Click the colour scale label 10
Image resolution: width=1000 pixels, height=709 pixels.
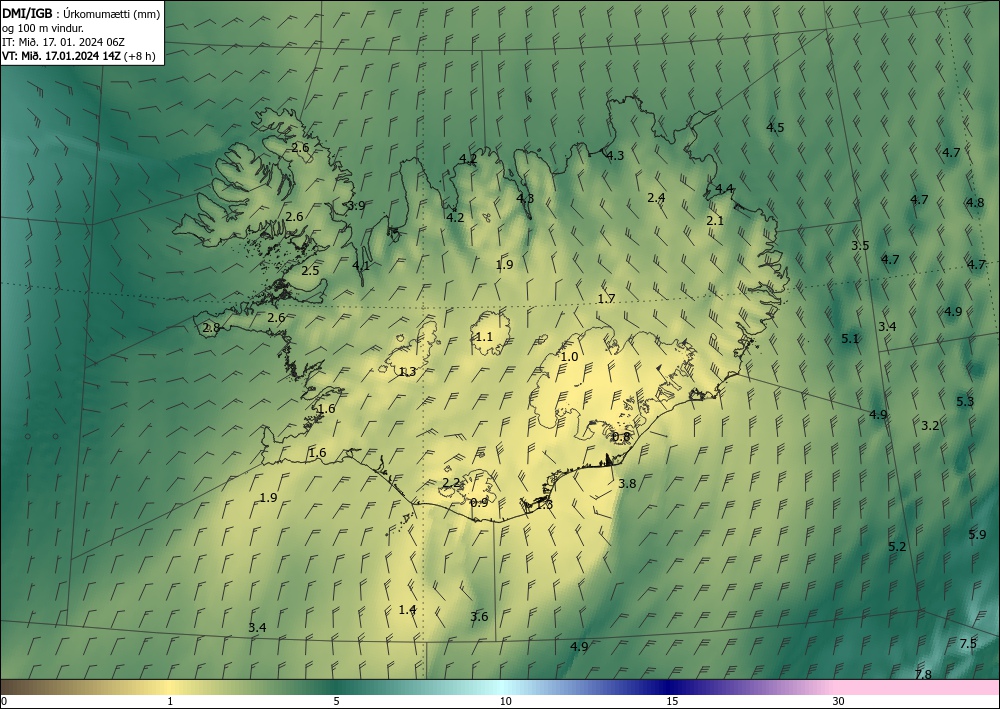click(x=505, y=701)
